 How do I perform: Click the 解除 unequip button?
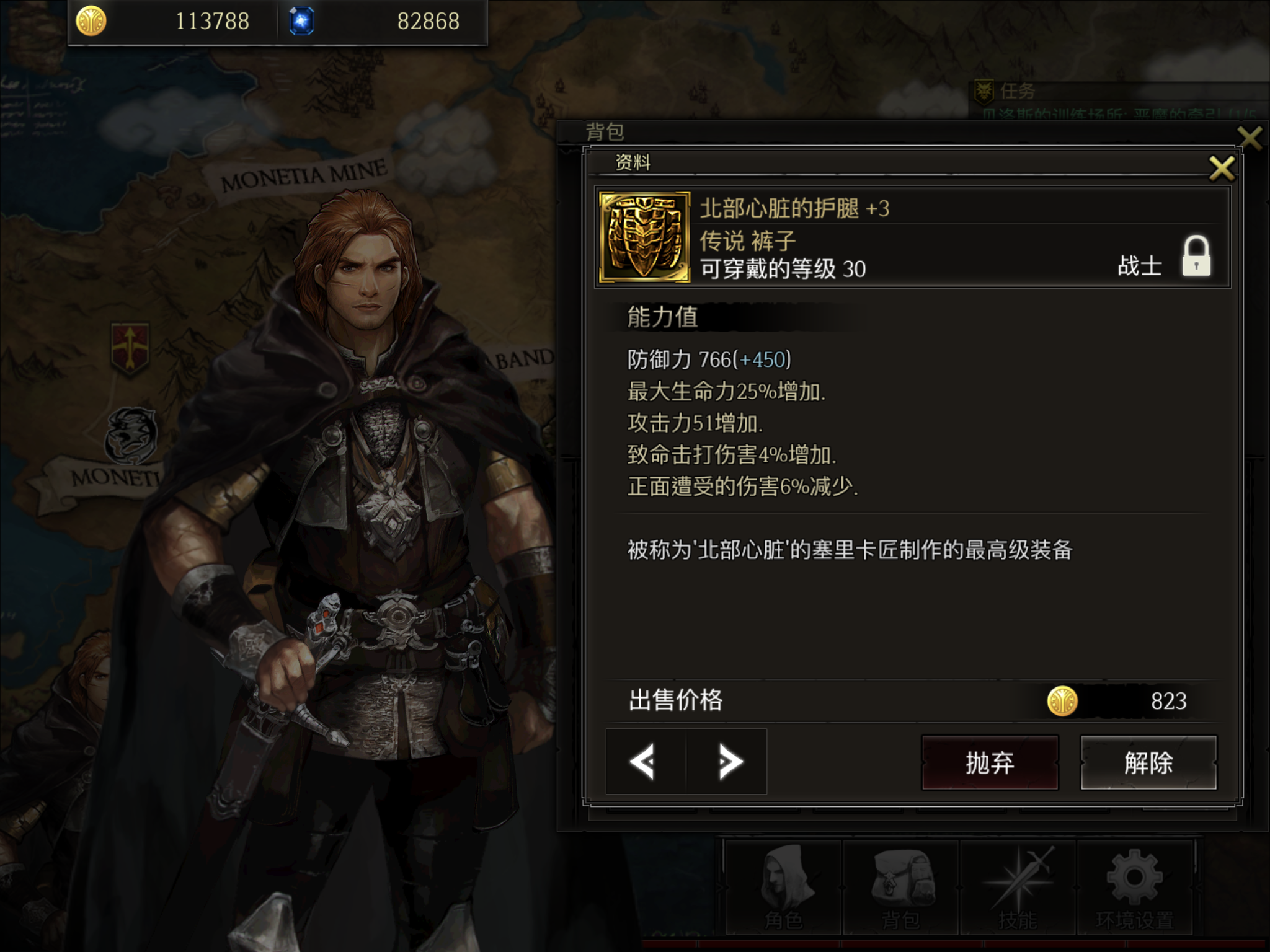point(1148,762)
